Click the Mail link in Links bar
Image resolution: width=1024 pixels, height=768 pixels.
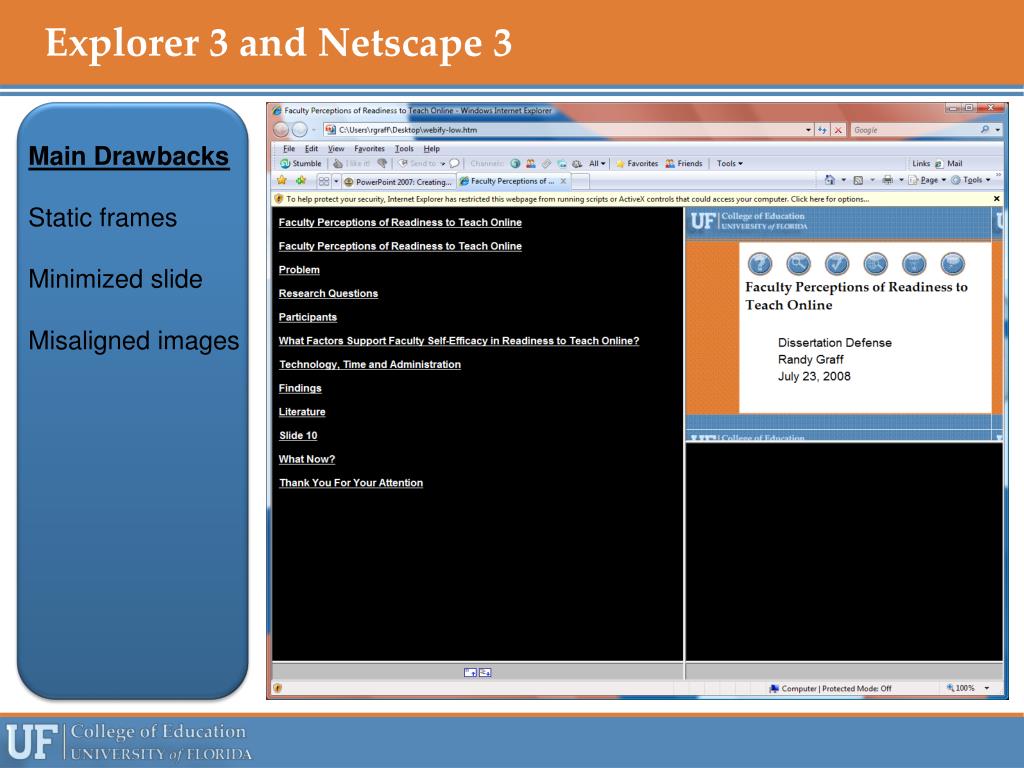click(948, 163)
